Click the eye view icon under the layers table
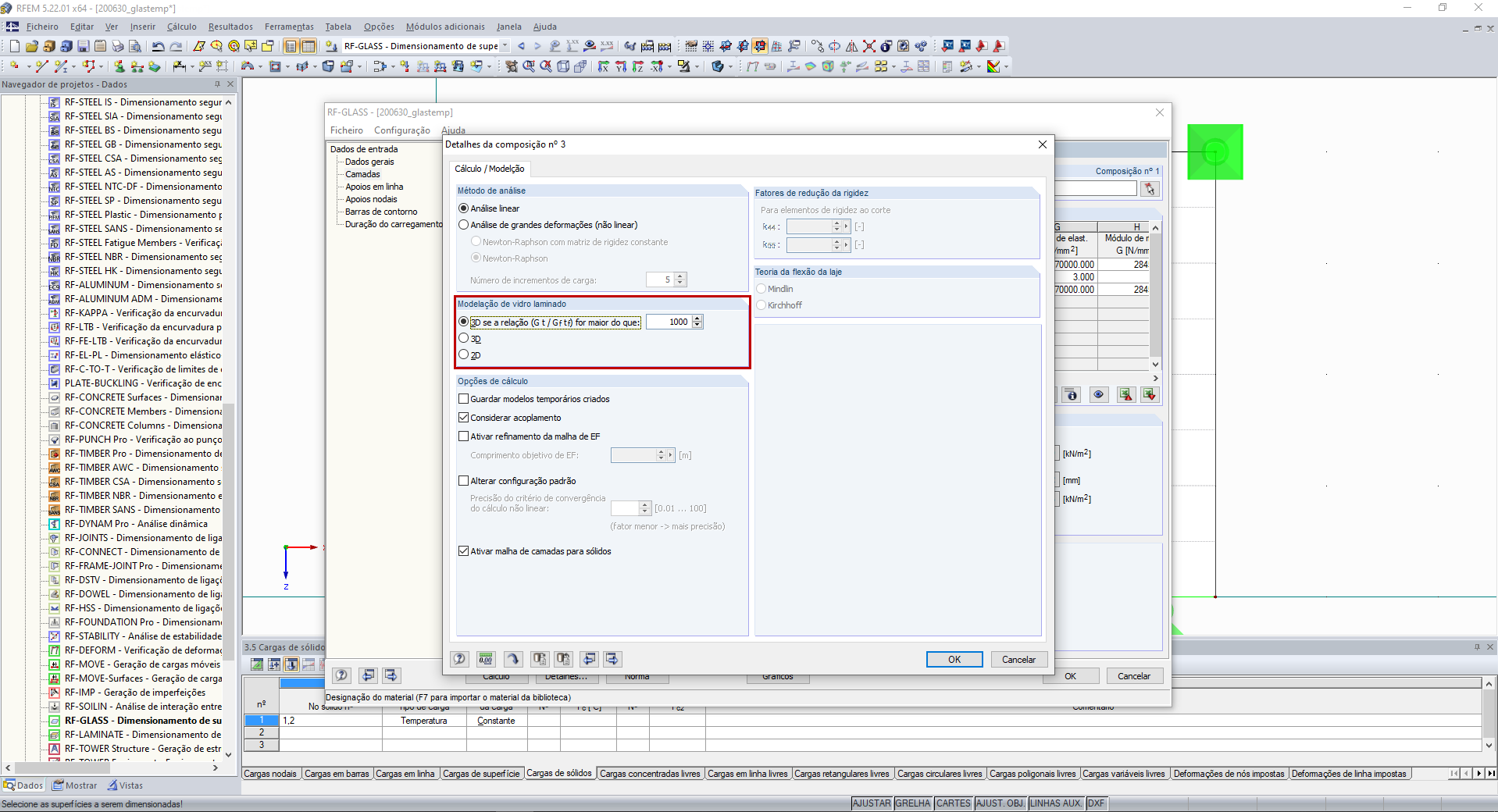Viewport: 1498px width, 812px height. coord(1098,395)
